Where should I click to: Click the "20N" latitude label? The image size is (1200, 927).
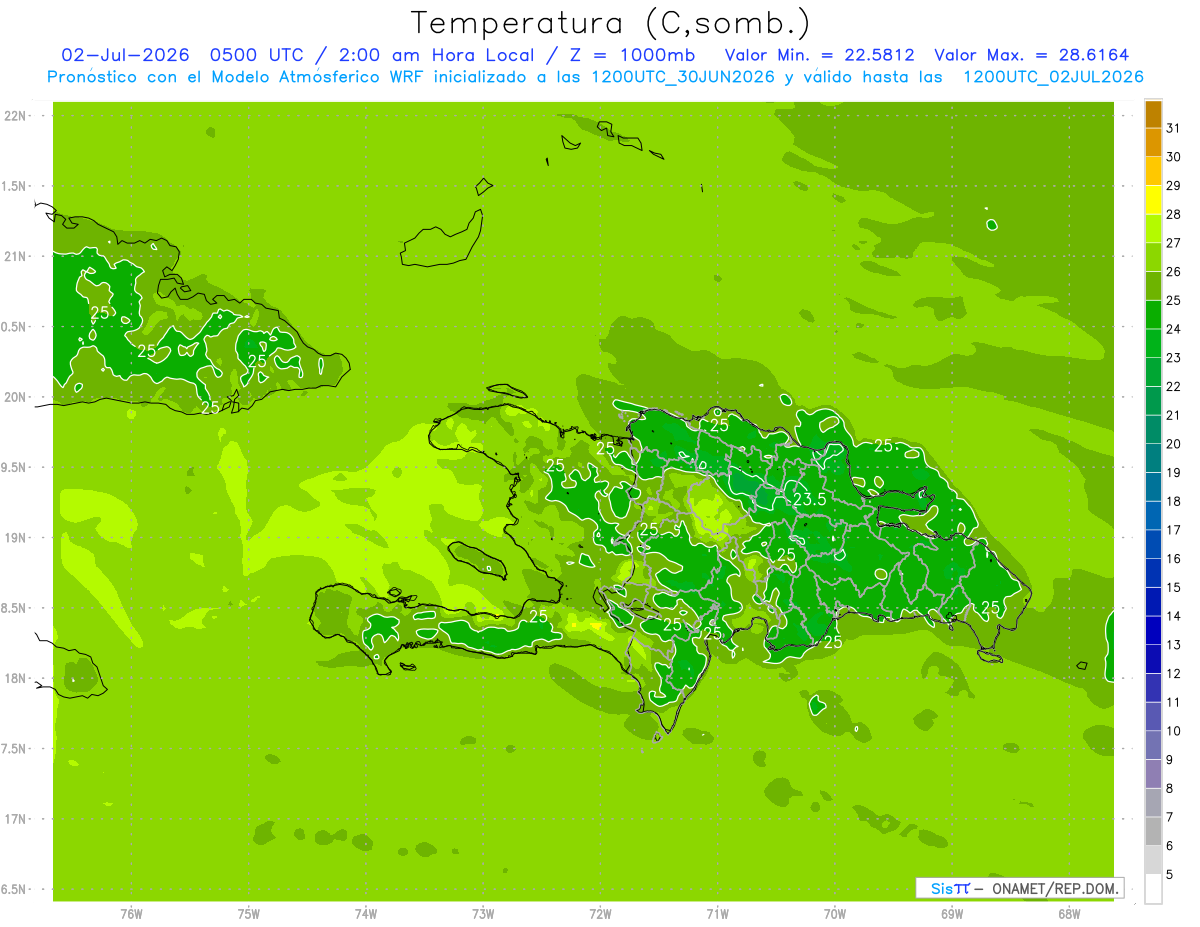pos(14,397)
